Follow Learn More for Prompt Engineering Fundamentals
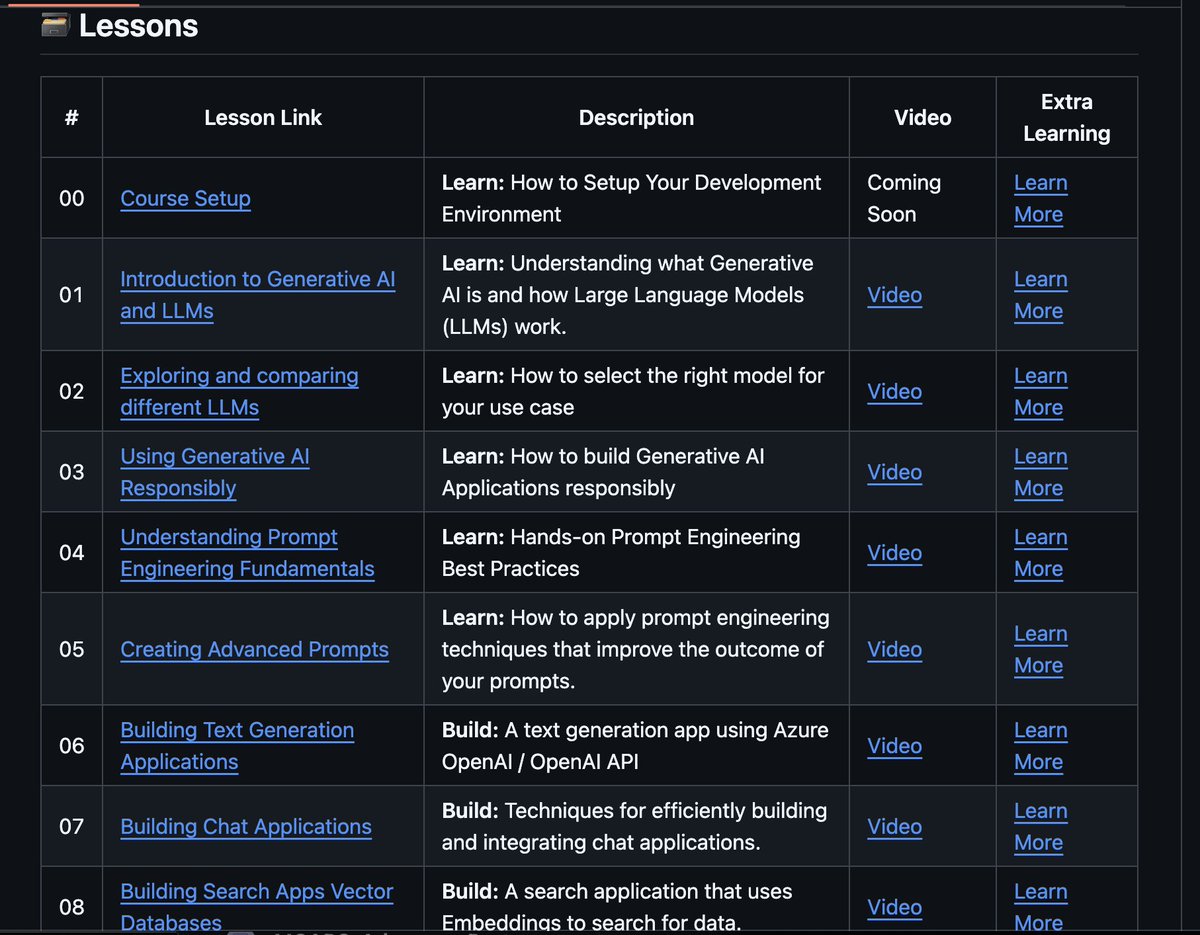This screenshot has width=1200, height=935. (1041, 553)
